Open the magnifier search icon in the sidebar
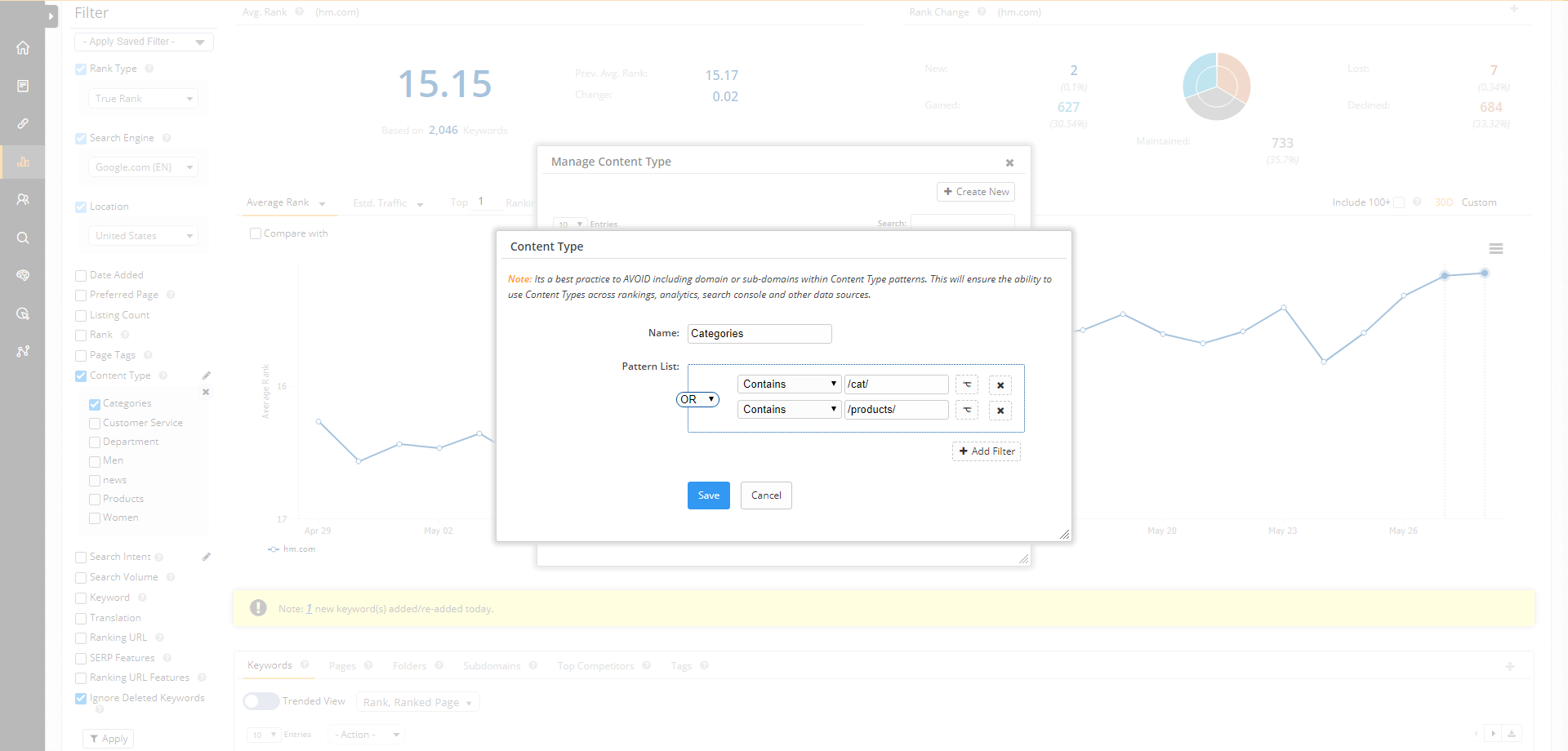Screen dimensions: 1568x751 coord(23,238)
